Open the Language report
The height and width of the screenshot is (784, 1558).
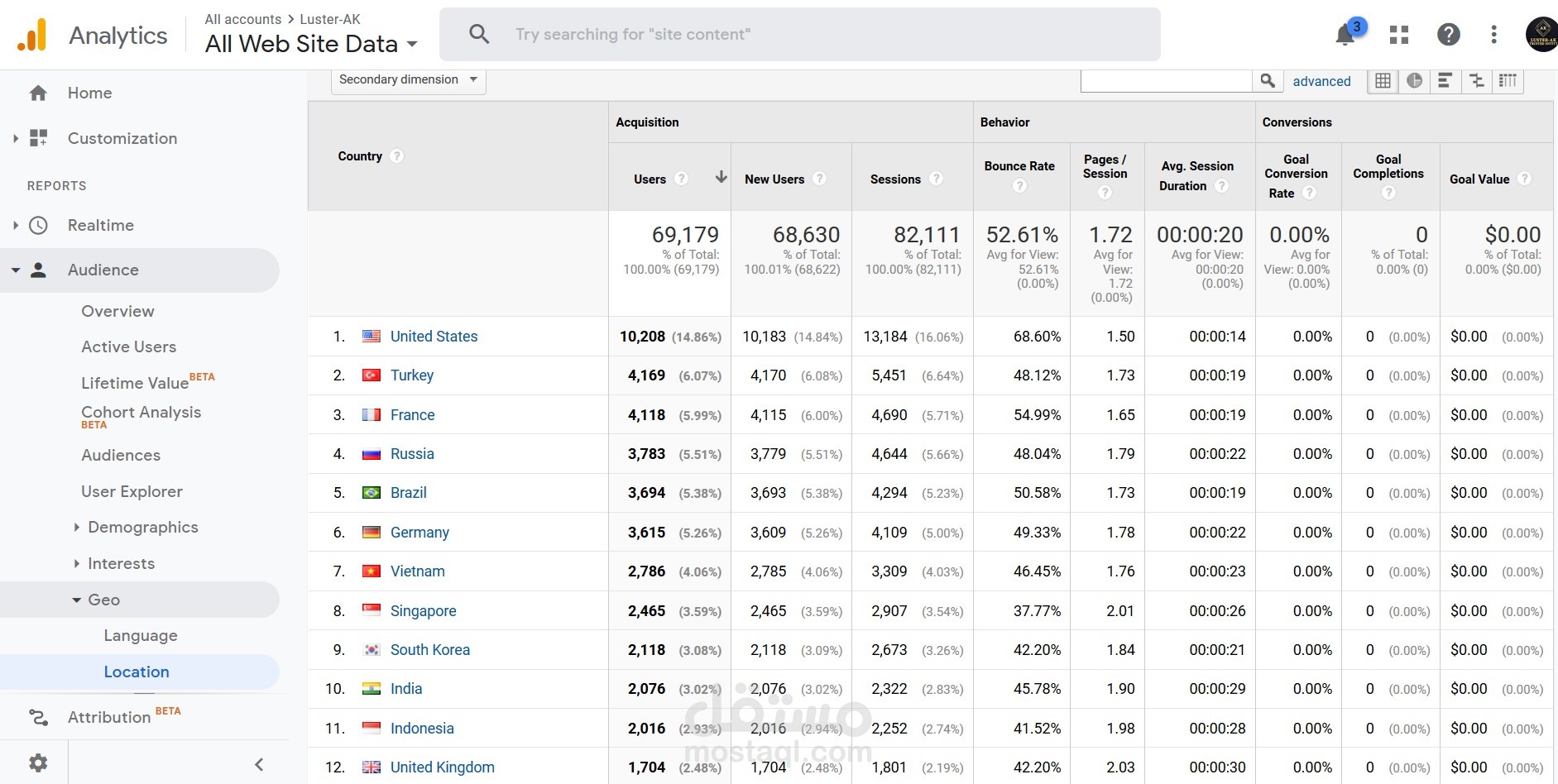click(x=141, y=635)
